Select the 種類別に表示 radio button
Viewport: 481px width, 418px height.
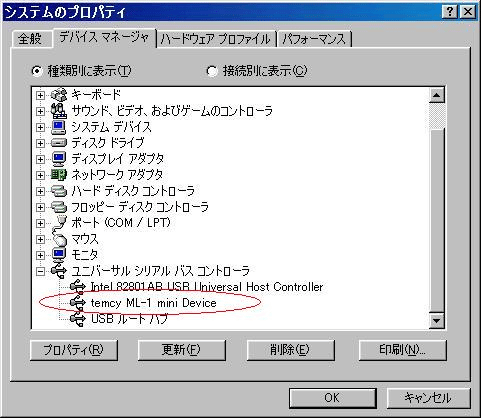[x=37, y=71]
